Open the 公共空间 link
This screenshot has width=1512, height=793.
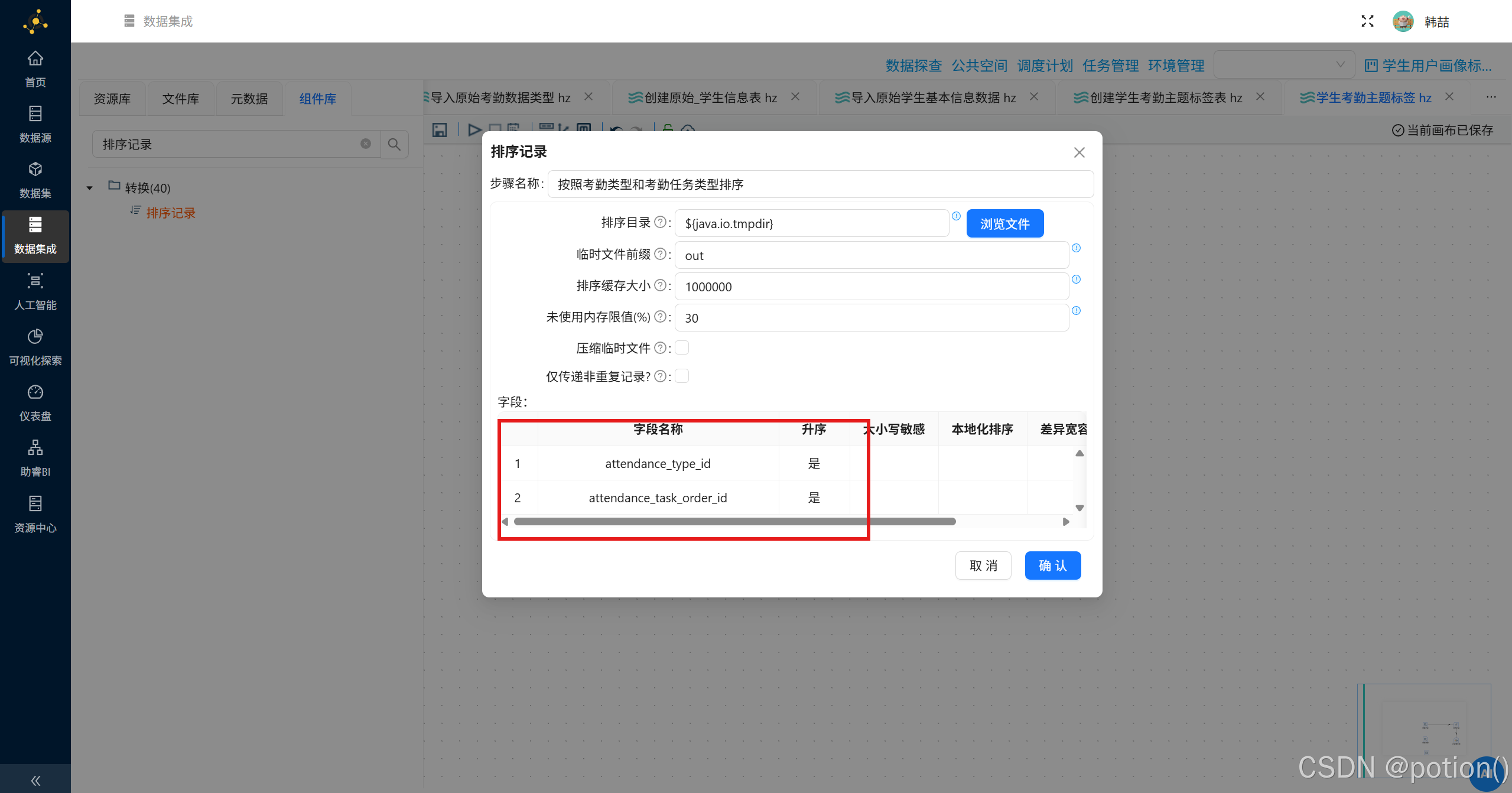point(979,66)
